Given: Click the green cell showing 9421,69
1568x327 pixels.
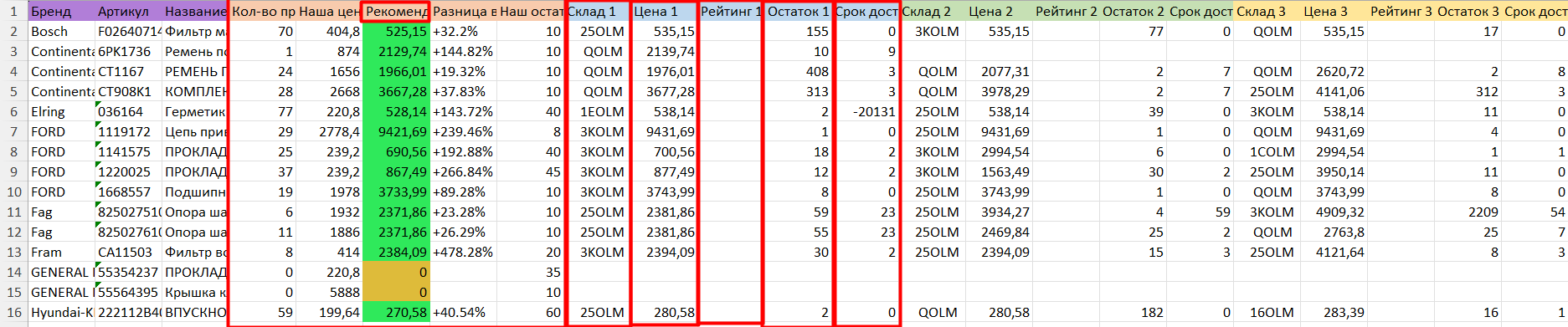Looking at the screenshot, I should pos(396,132).
